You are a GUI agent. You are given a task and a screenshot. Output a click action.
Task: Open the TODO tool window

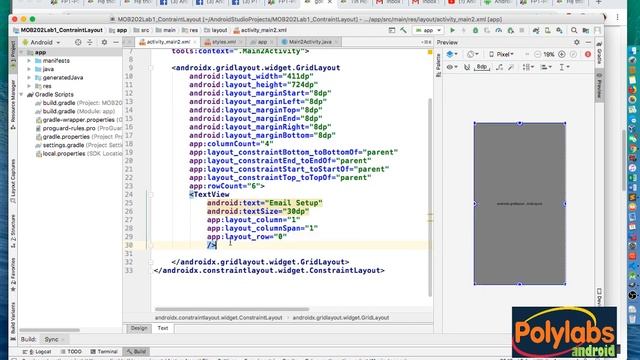click(71, 351)
